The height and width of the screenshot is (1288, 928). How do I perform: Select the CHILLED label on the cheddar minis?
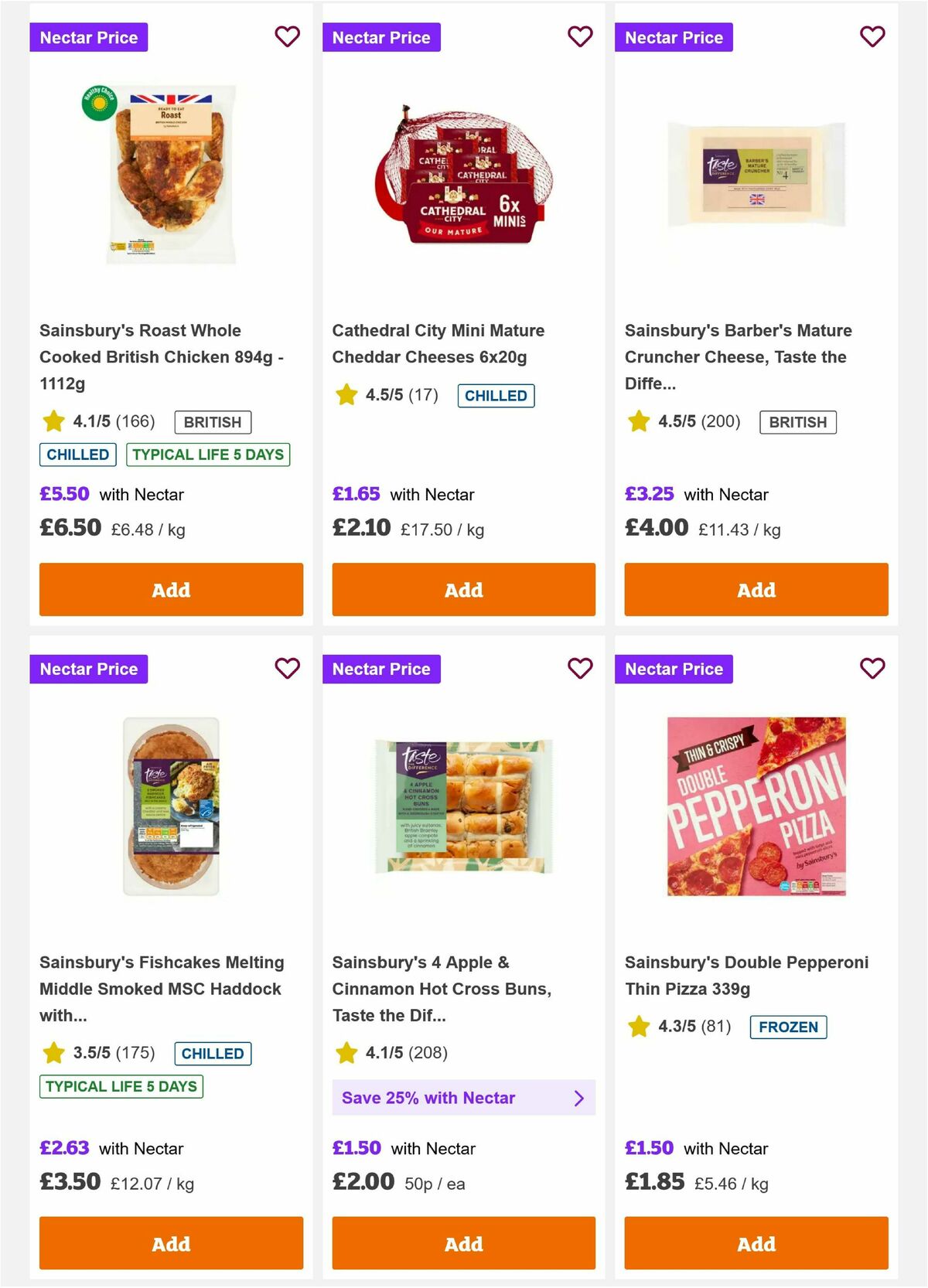[x=496, y=395]
